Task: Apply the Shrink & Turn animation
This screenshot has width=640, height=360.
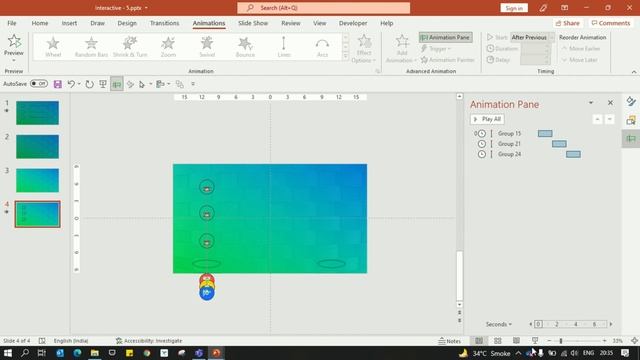Action: pyautogui.click(x=130, y=47)
